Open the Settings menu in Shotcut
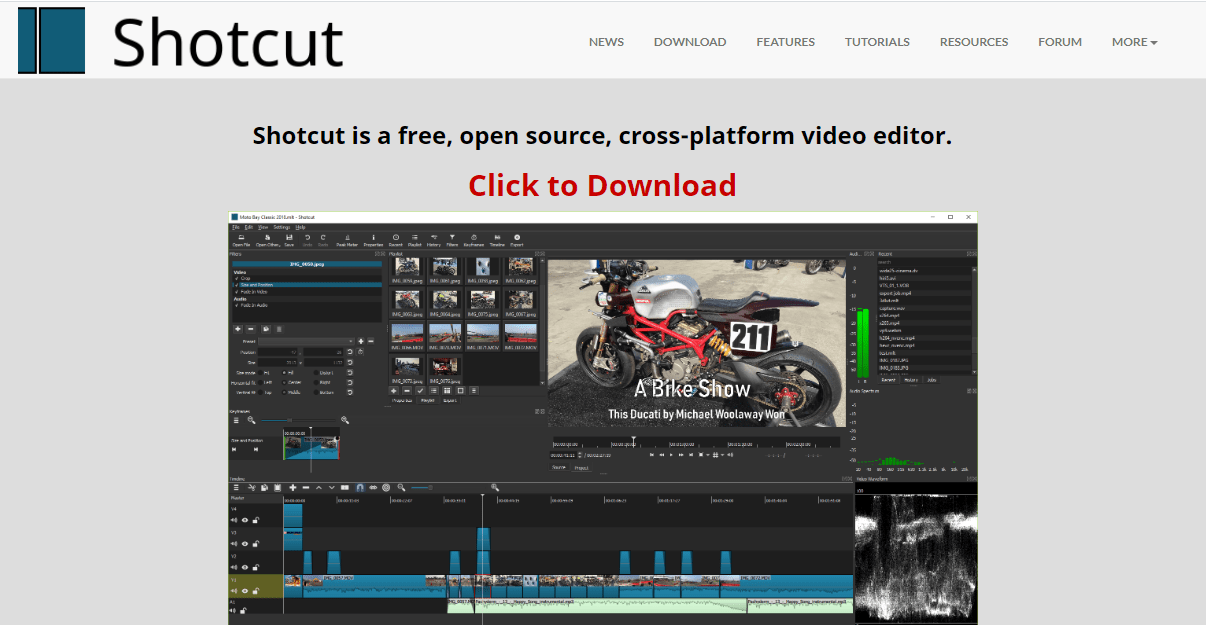This screenshot has height=625, width=1206. pyautogui.click(x=282, y=227)
